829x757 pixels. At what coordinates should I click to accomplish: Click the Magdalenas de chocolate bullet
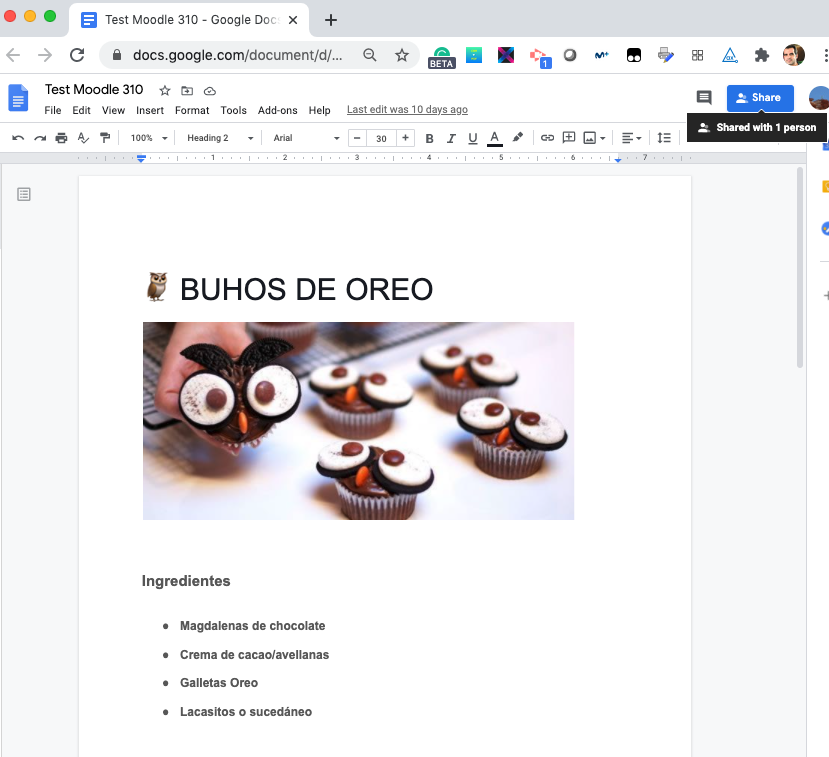pyautogui.click(x=253, y=626)
